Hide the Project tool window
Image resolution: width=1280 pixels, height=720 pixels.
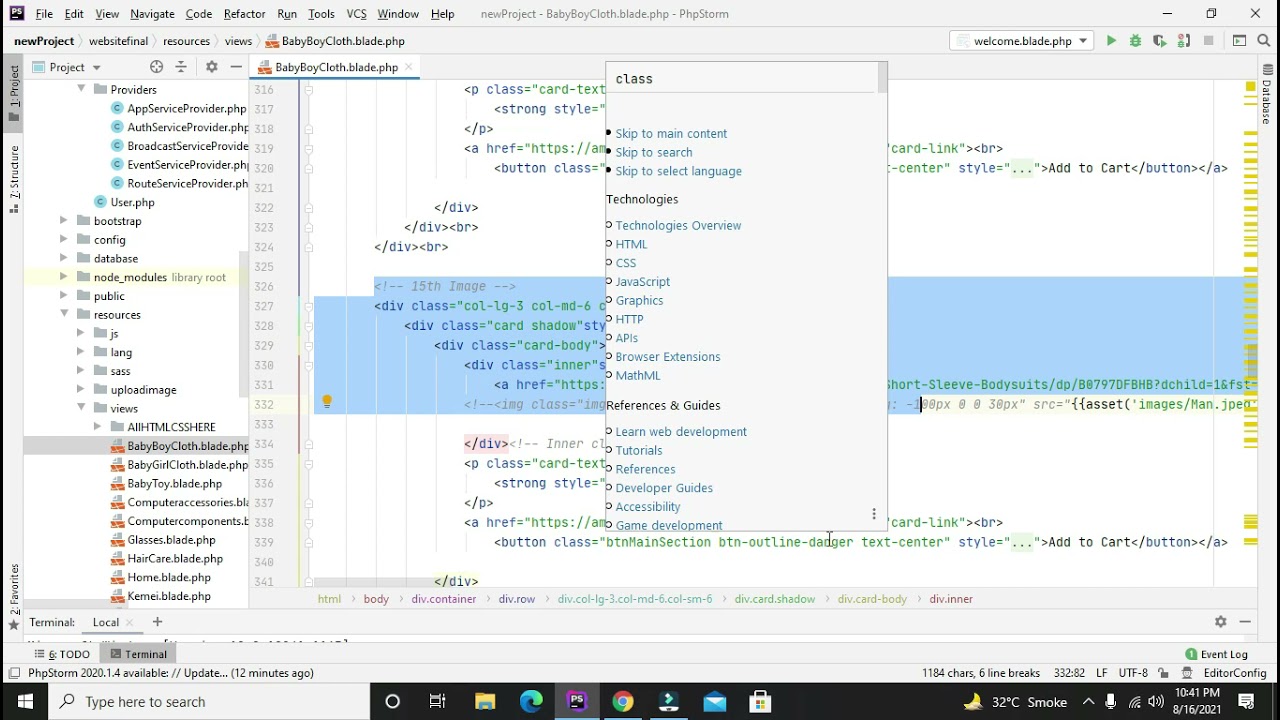[236, 67]
